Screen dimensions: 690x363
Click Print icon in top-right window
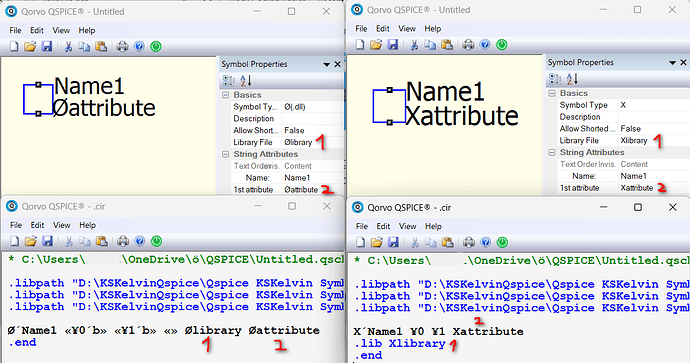[x=468, y=44]
